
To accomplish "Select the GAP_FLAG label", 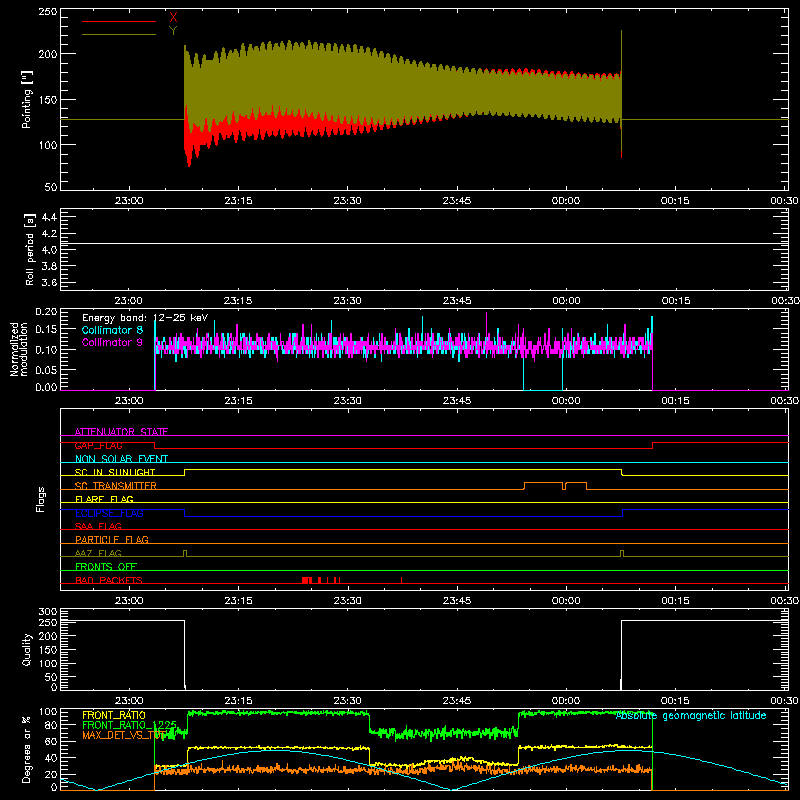I will (98, 445).
